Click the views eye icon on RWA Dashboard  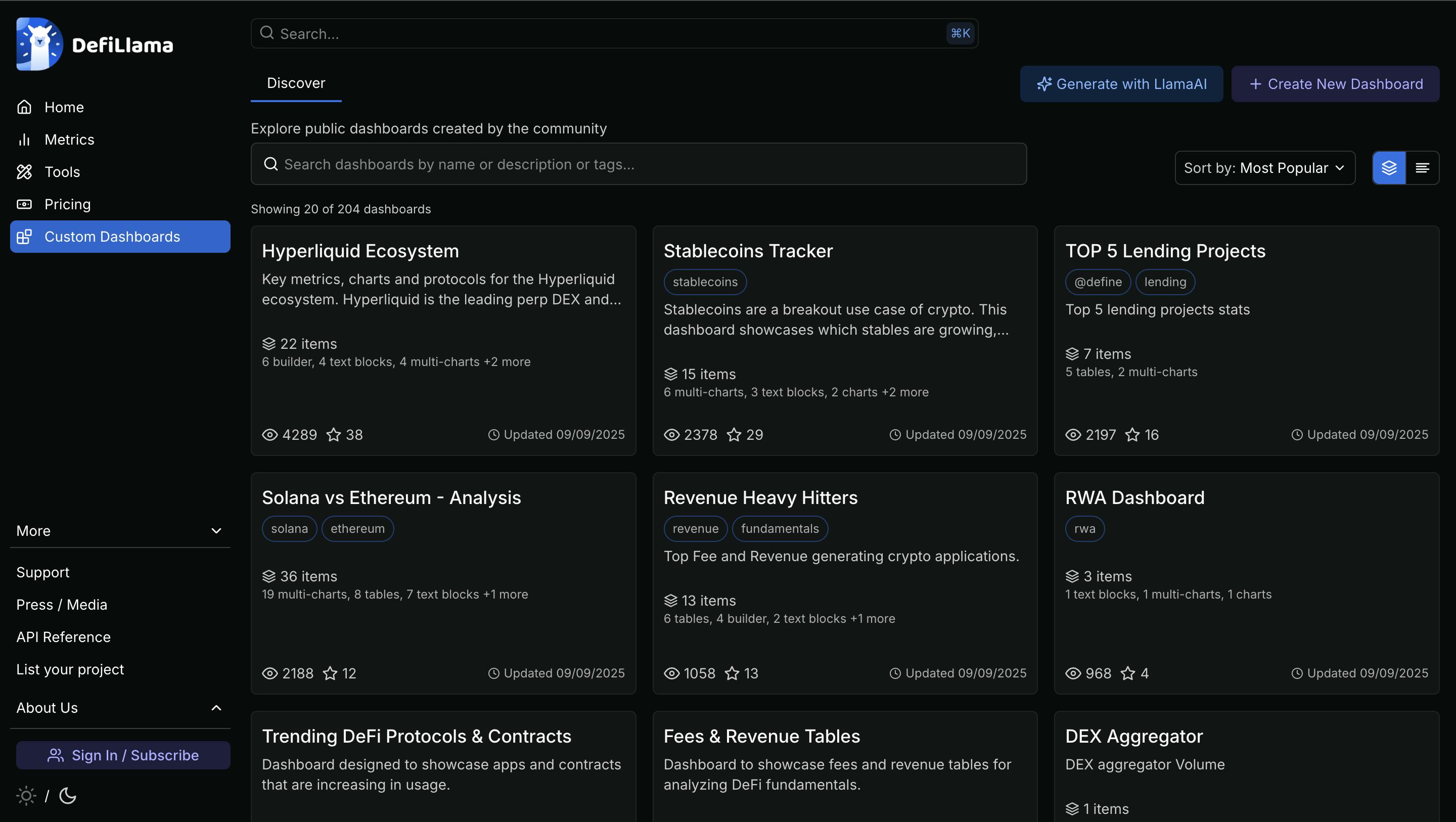coord(1073,673)
